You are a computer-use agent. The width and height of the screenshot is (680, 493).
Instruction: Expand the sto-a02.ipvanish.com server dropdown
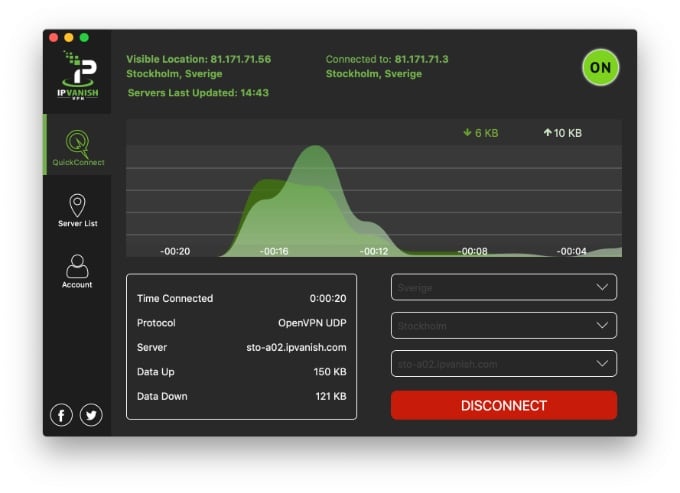(x=503, y=363)
